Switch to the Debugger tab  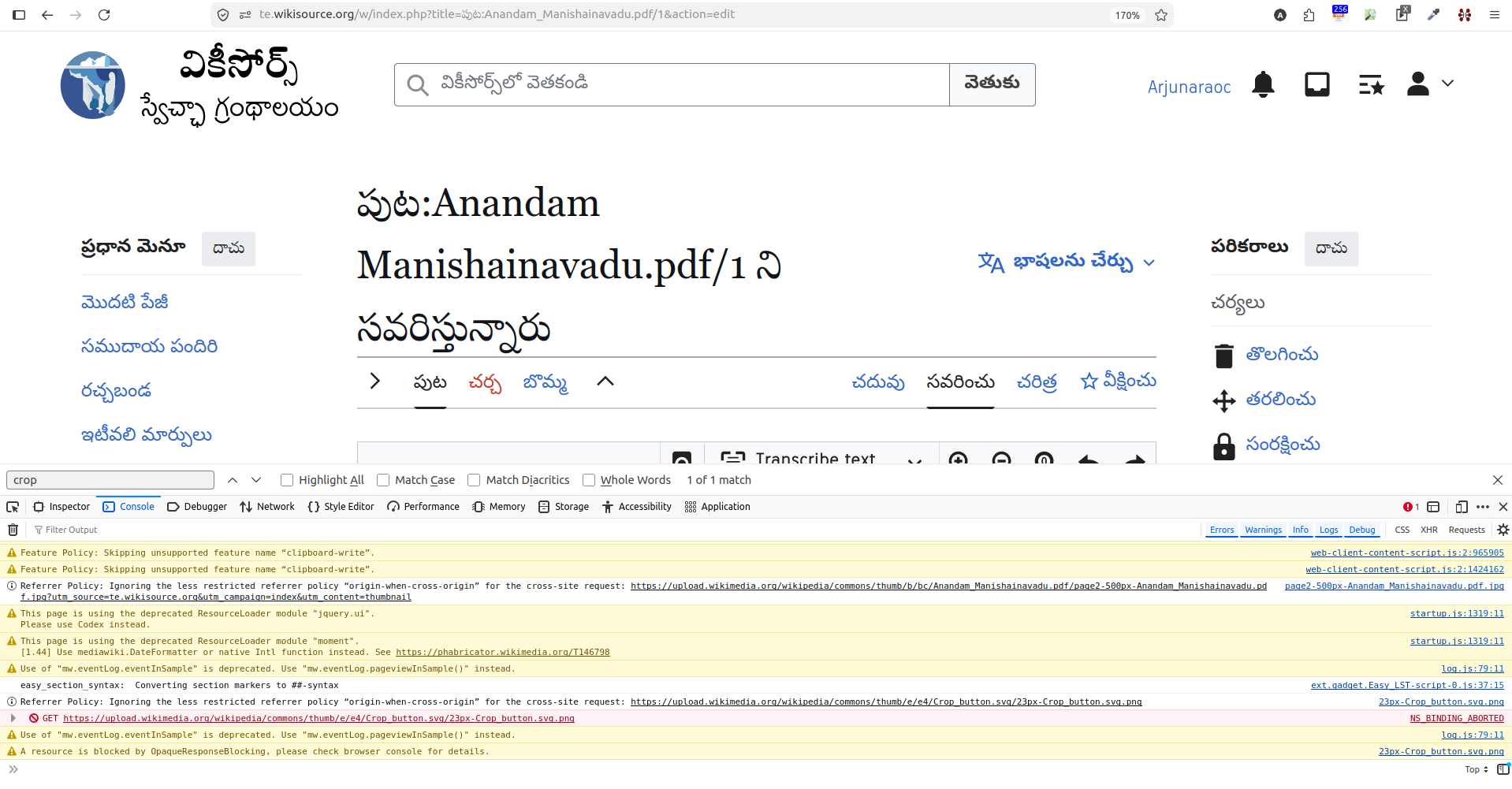197,507
